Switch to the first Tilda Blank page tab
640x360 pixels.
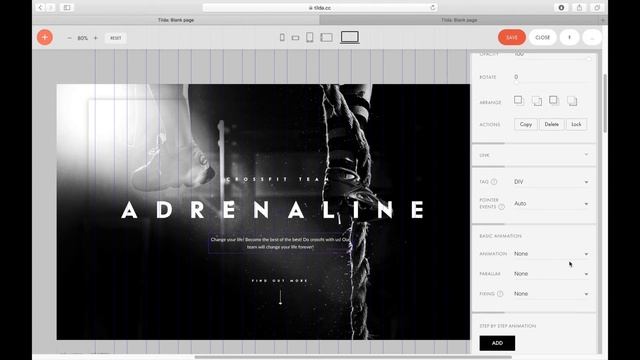pos(176,20)
